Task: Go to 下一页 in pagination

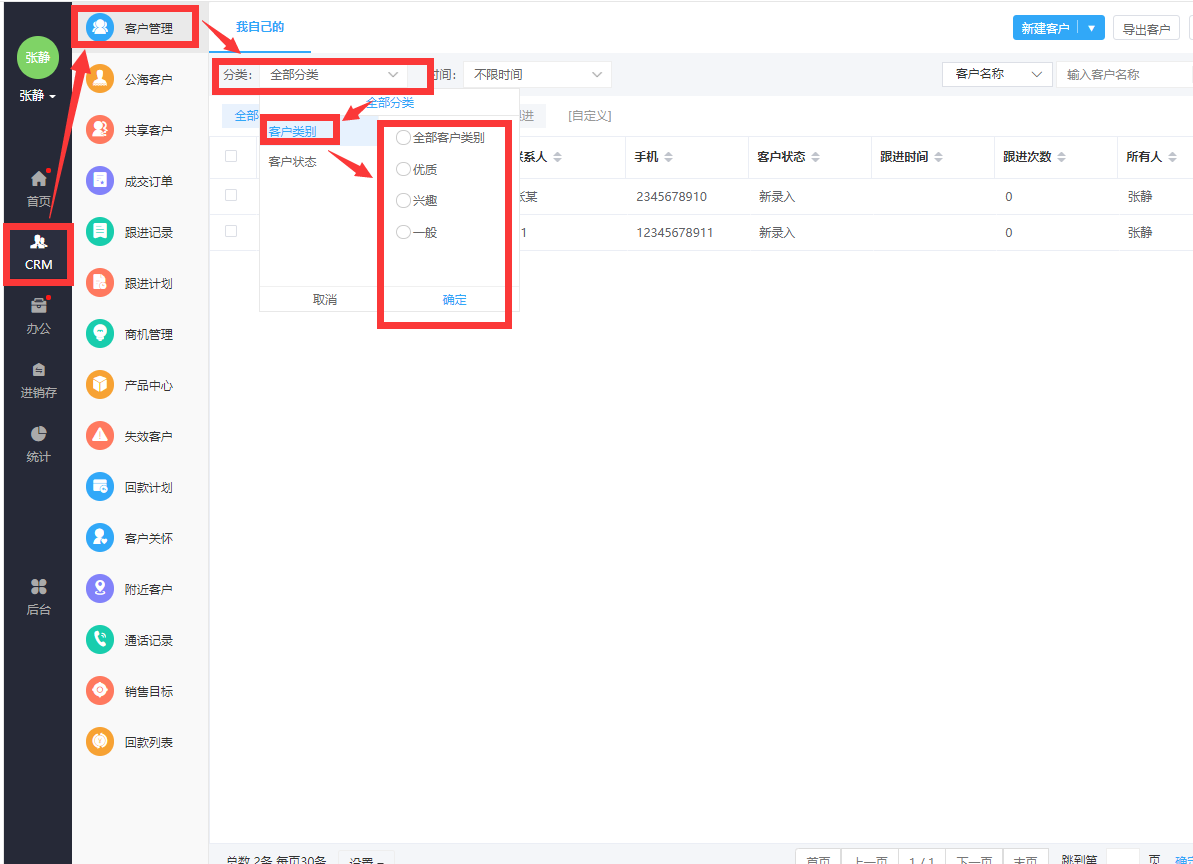Action: click(974, 858)
